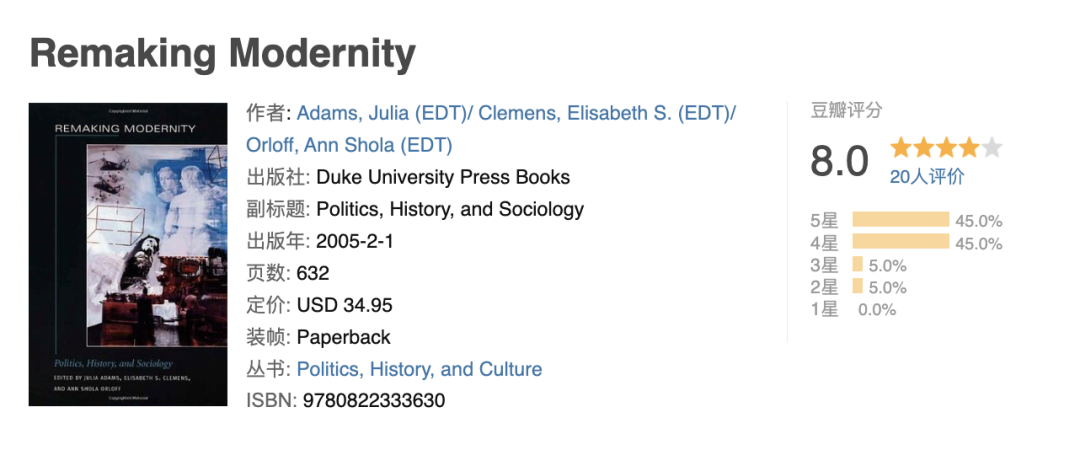Click the 豆瓣评分 heading label
The image size is (1080, 450).
(846, 110)
